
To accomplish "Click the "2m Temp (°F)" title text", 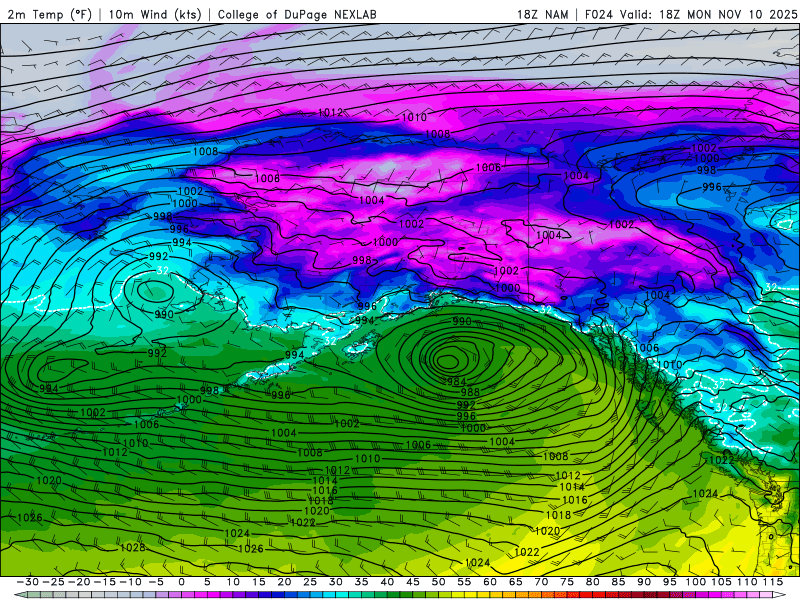I will click(x=49, y=14).
